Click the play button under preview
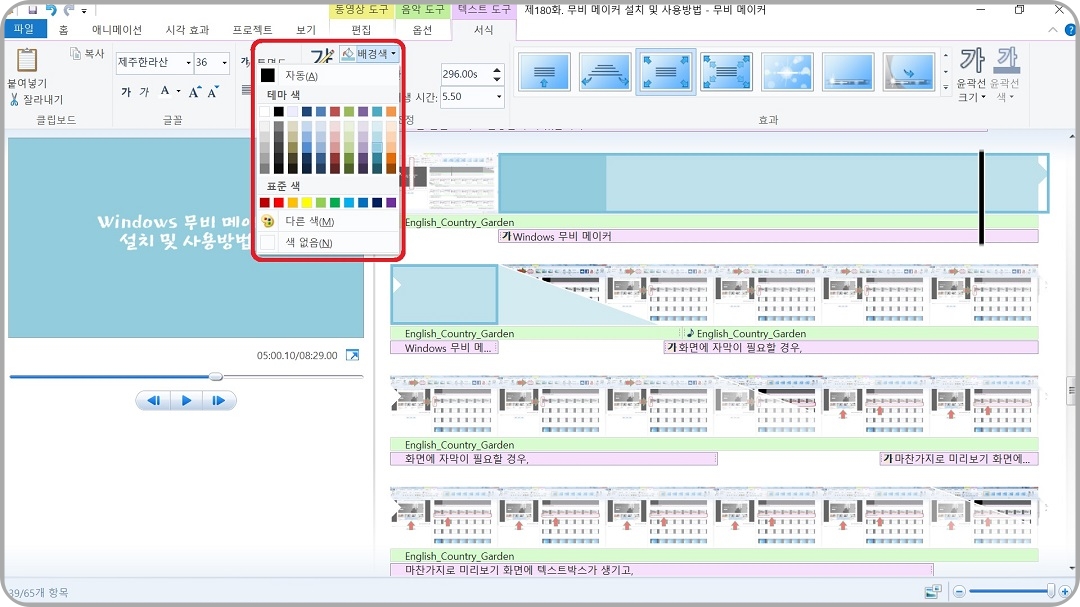Screen dimensions: 1080x607 click(x=186, y=400)
